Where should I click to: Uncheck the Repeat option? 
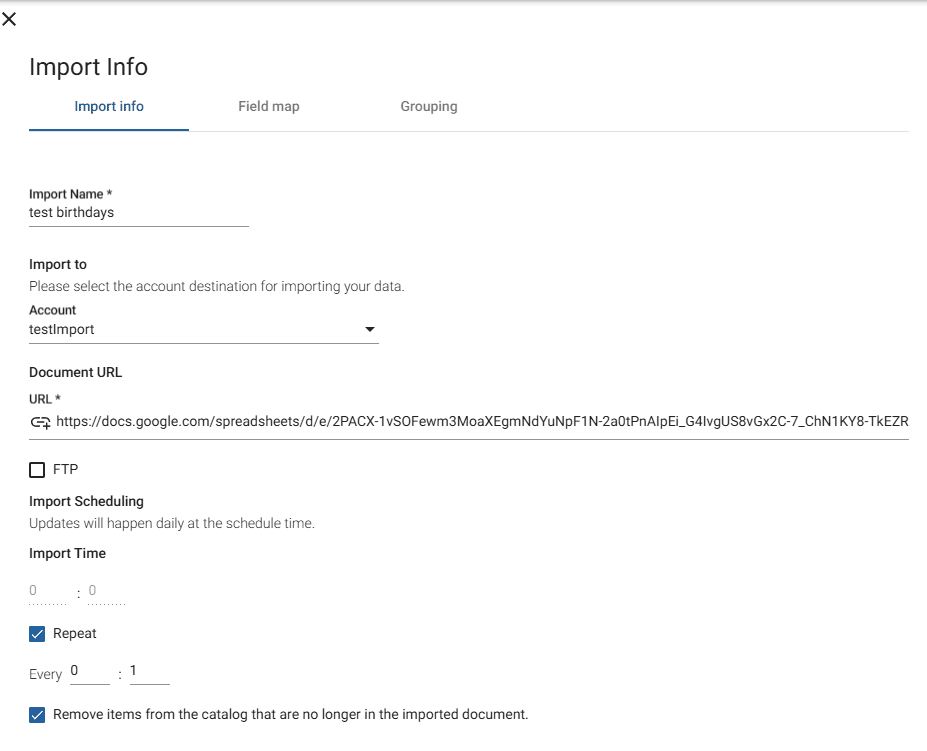click(36, 633)
